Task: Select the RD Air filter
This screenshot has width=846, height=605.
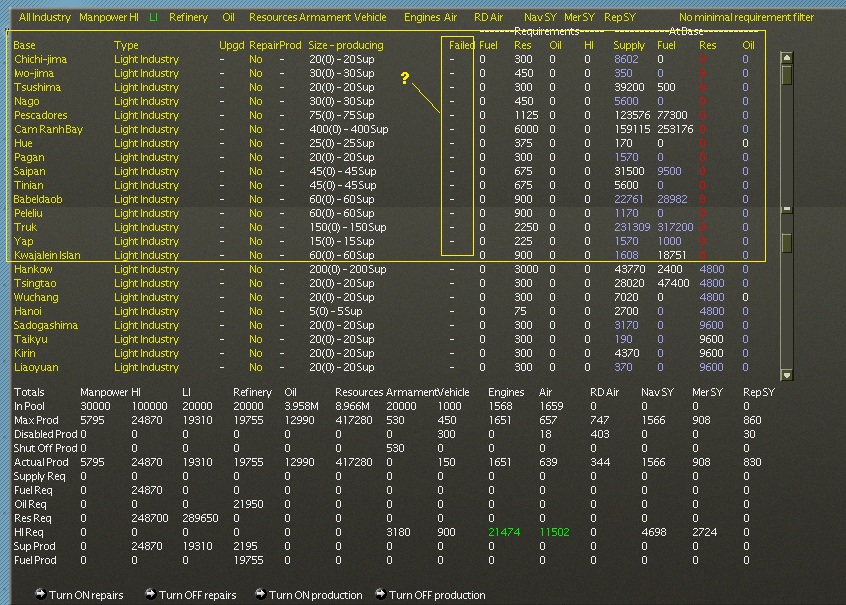Action: tap(488, 17)
